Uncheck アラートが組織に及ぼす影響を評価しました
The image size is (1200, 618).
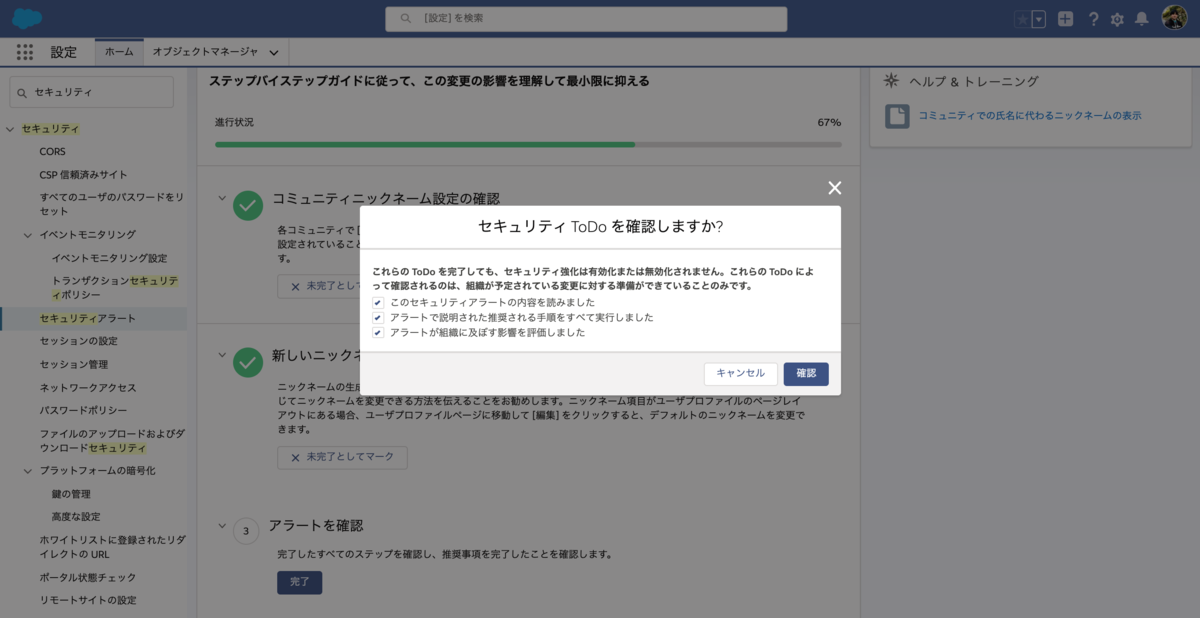[x=378, y=332]
